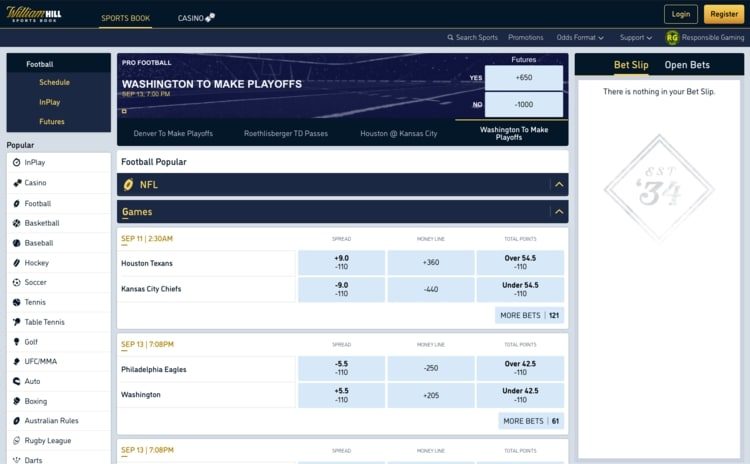Select Kansas City Chiefs -9.0 spread
750x464 pixels.
342,289
